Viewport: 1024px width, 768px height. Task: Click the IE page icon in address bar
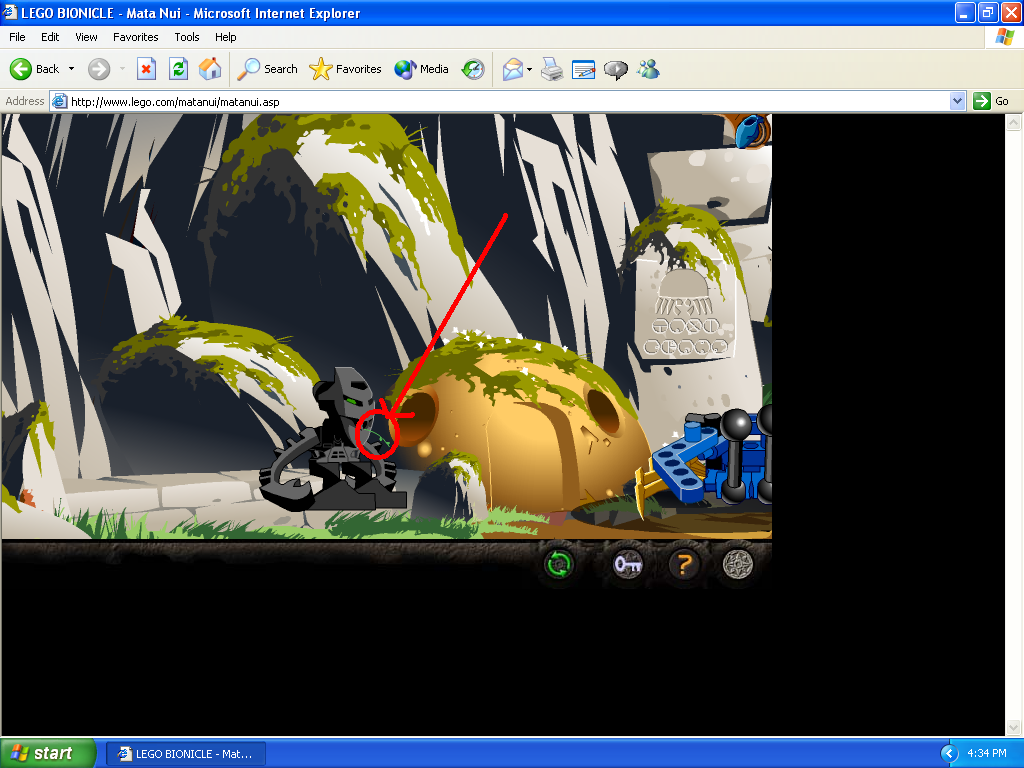click(x=59, y=101)
